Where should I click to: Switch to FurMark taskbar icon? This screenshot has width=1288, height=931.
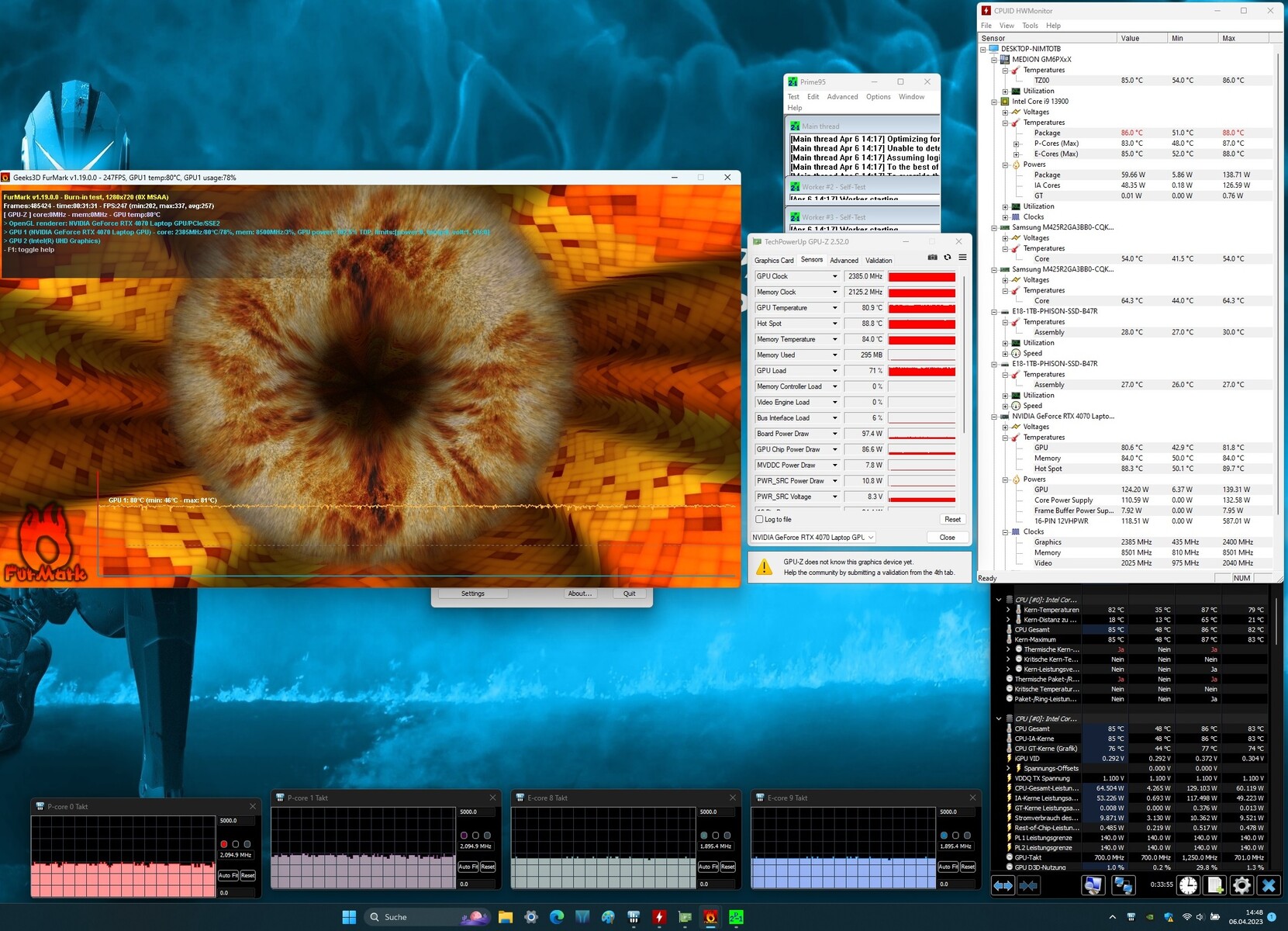(x=710, y=917)
